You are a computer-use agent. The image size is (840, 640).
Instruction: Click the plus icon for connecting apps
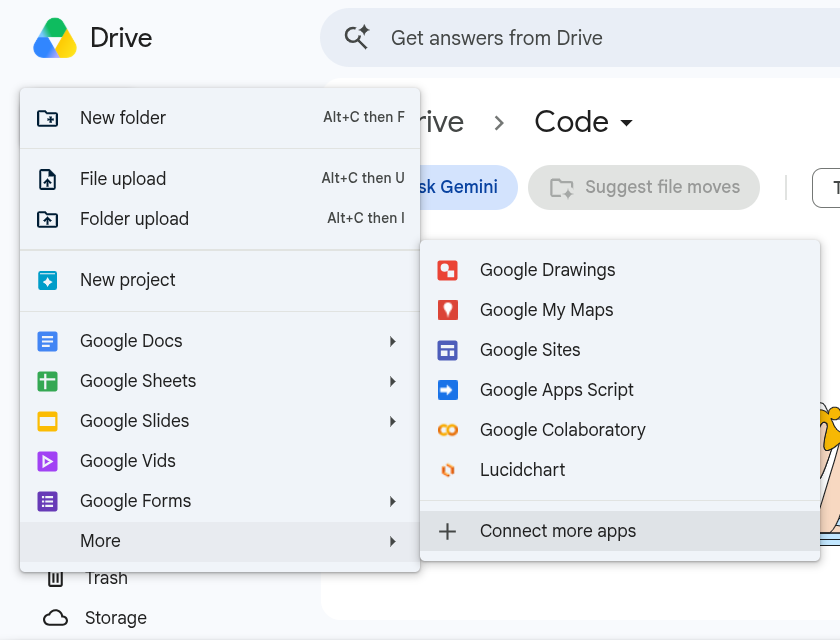click(447, 531)
